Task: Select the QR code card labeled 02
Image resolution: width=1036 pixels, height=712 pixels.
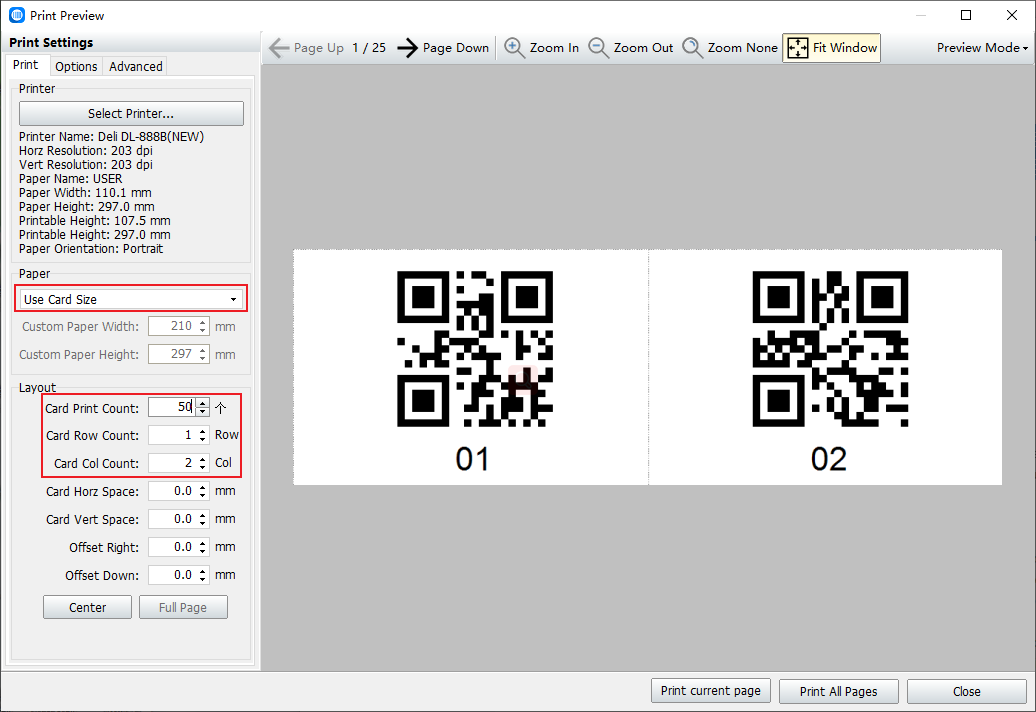Action: click(x=825, y=367)
